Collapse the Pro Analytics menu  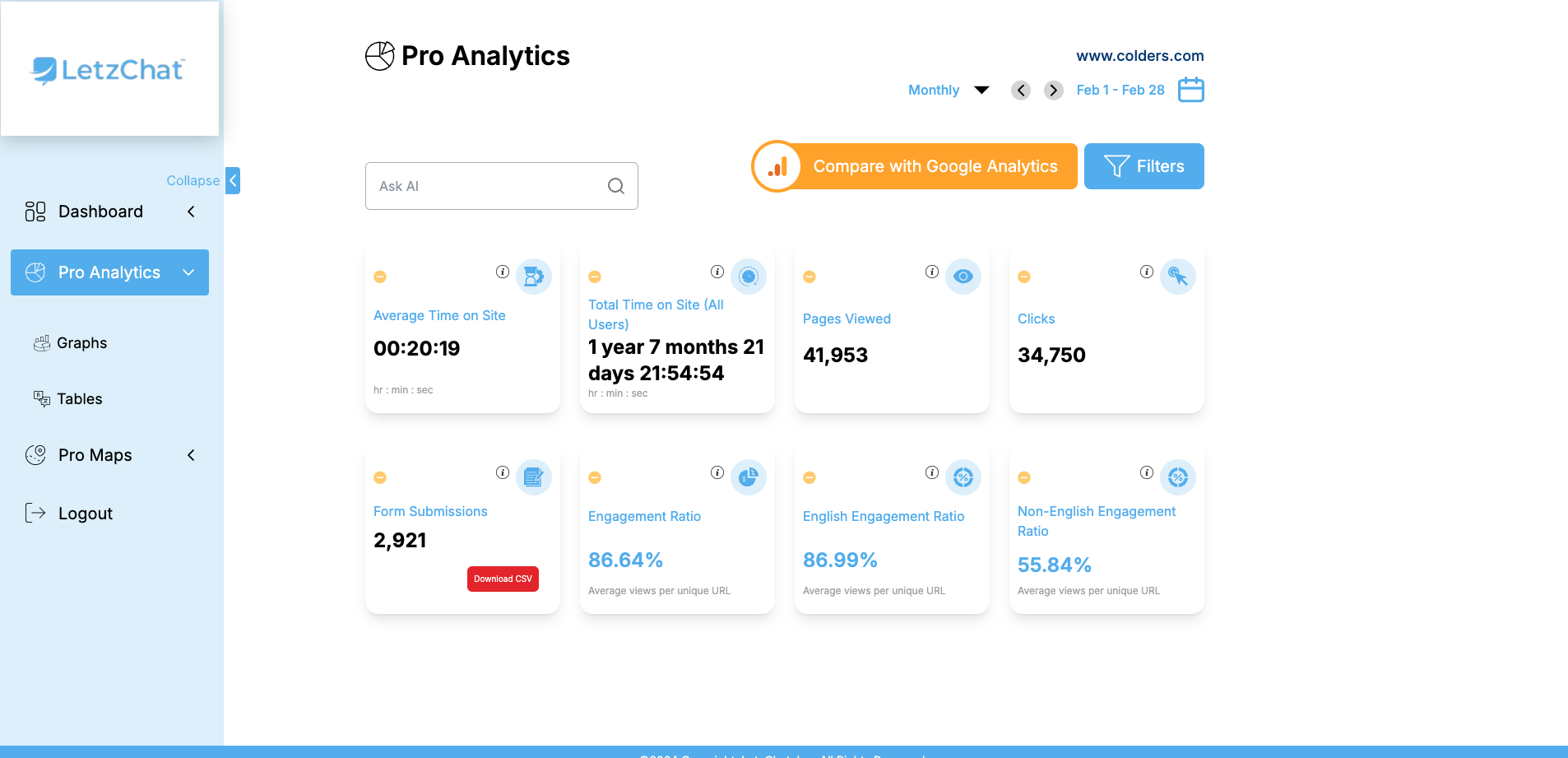188,272
